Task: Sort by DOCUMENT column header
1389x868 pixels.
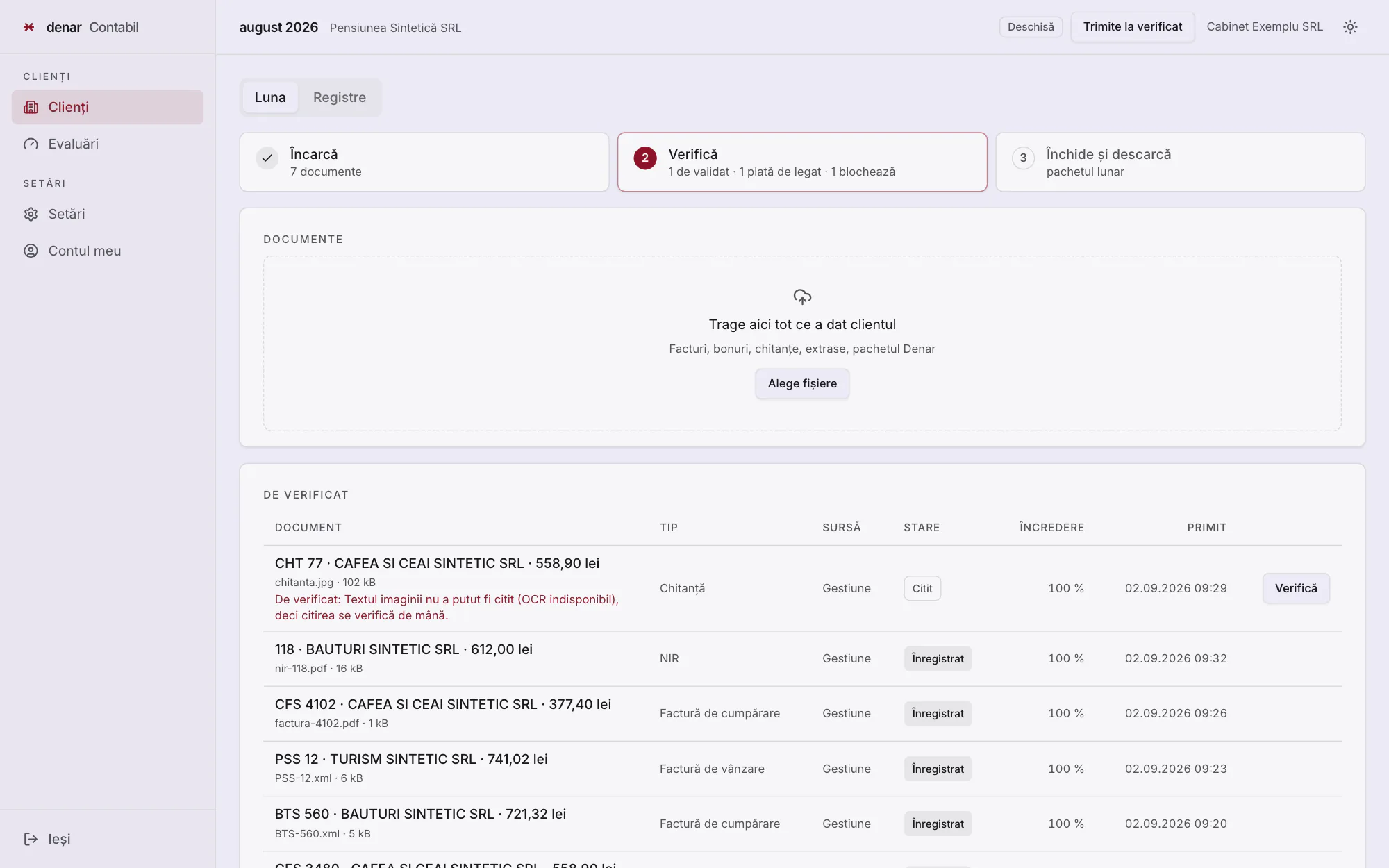Action: coord(308,528)
